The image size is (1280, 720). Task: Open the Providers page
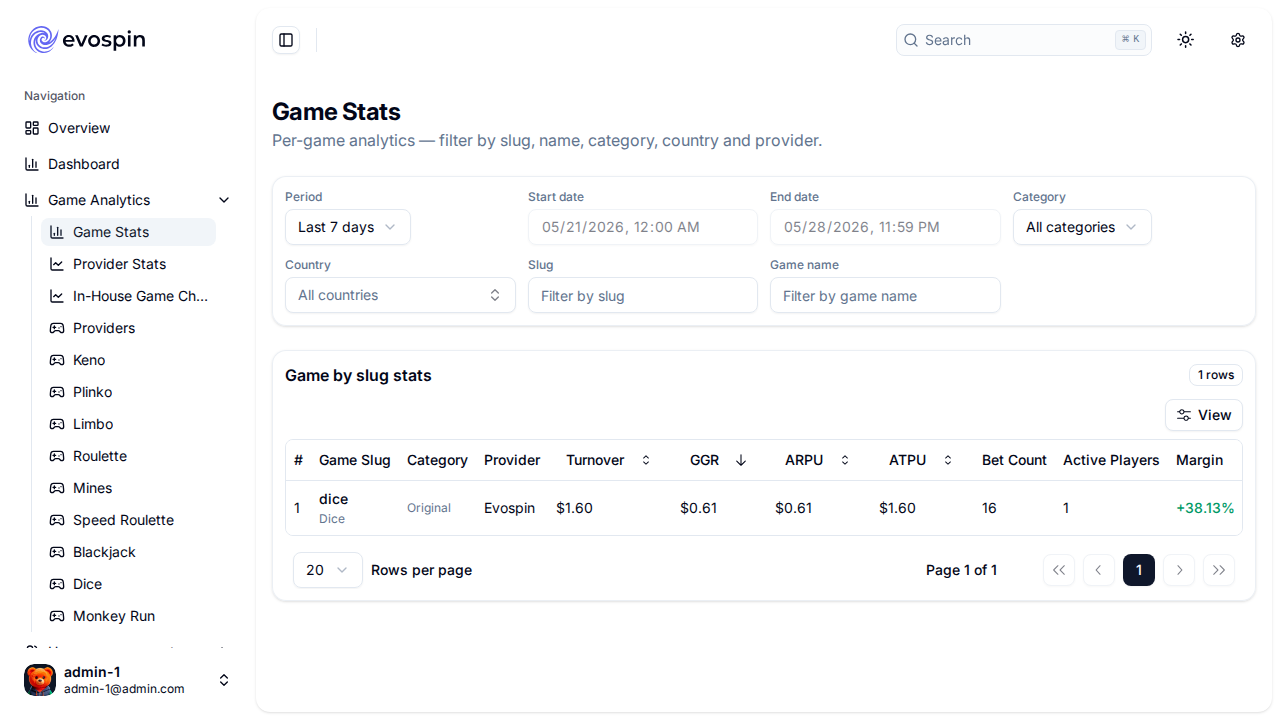[x=128, y=328]
